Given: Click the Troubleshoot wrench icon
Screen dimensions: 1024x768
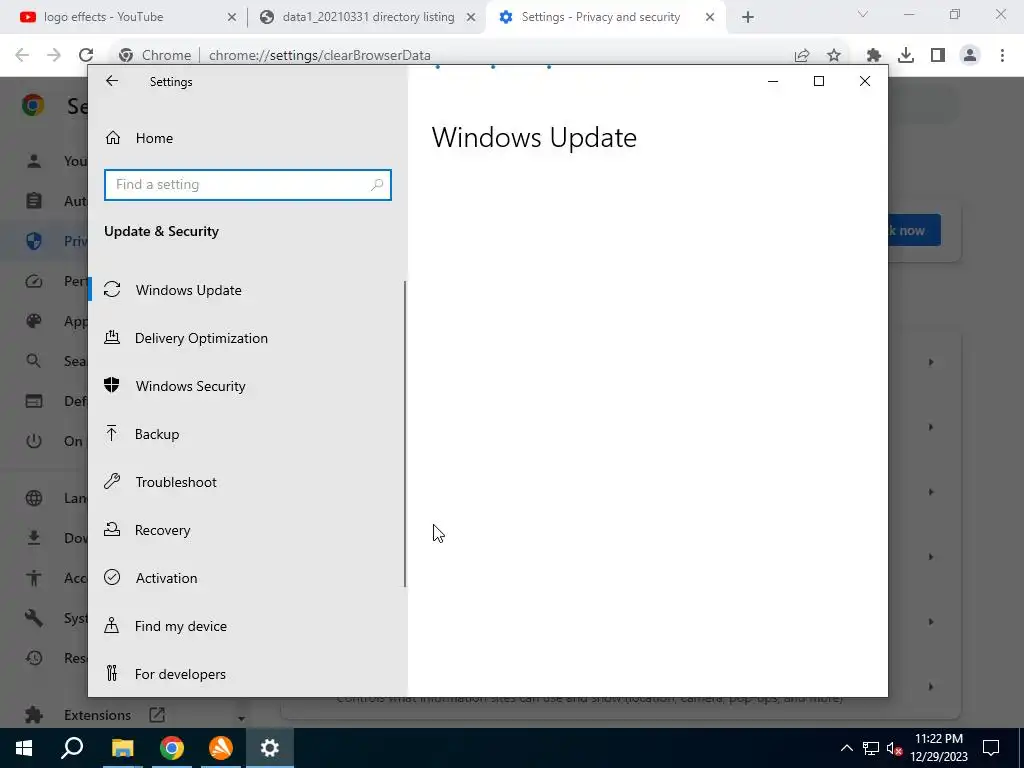Looking at the screenshot, I should (x=112, y=481).
